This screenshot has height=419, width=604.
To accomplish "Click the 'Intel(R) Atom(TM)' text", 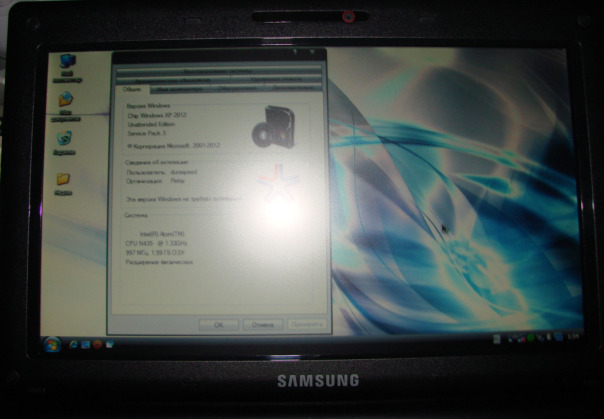I will click(x=162, y=234).
